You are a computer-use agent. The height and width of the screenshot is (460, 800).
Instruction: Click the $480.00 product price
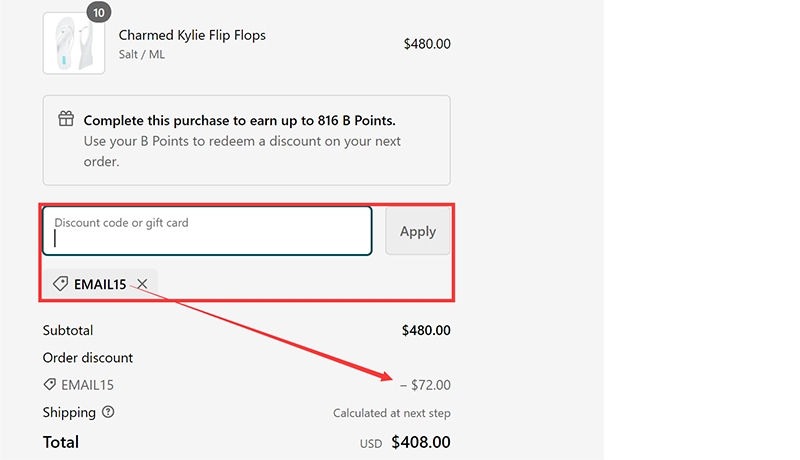tap(427, 44)
